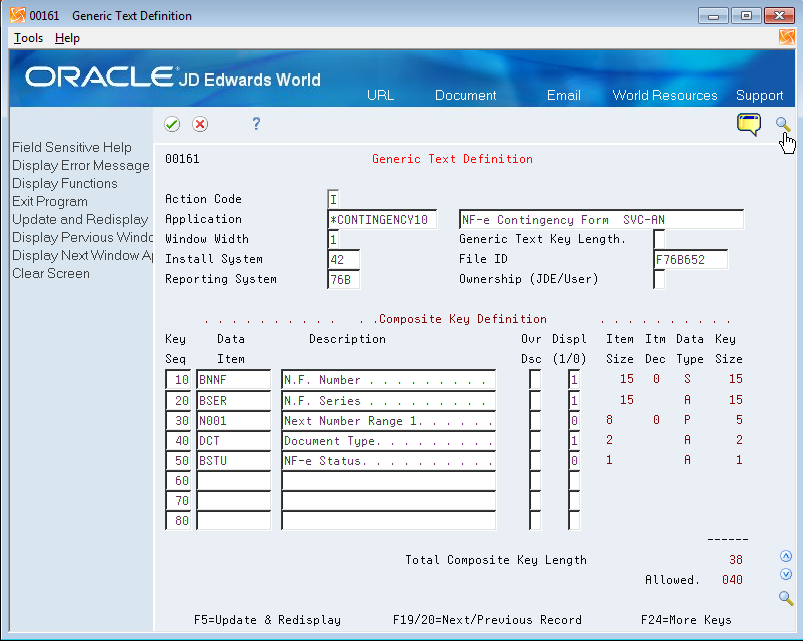Select Display Next Window in sidebar
803x641 pixels.
(x=82, y=255)
